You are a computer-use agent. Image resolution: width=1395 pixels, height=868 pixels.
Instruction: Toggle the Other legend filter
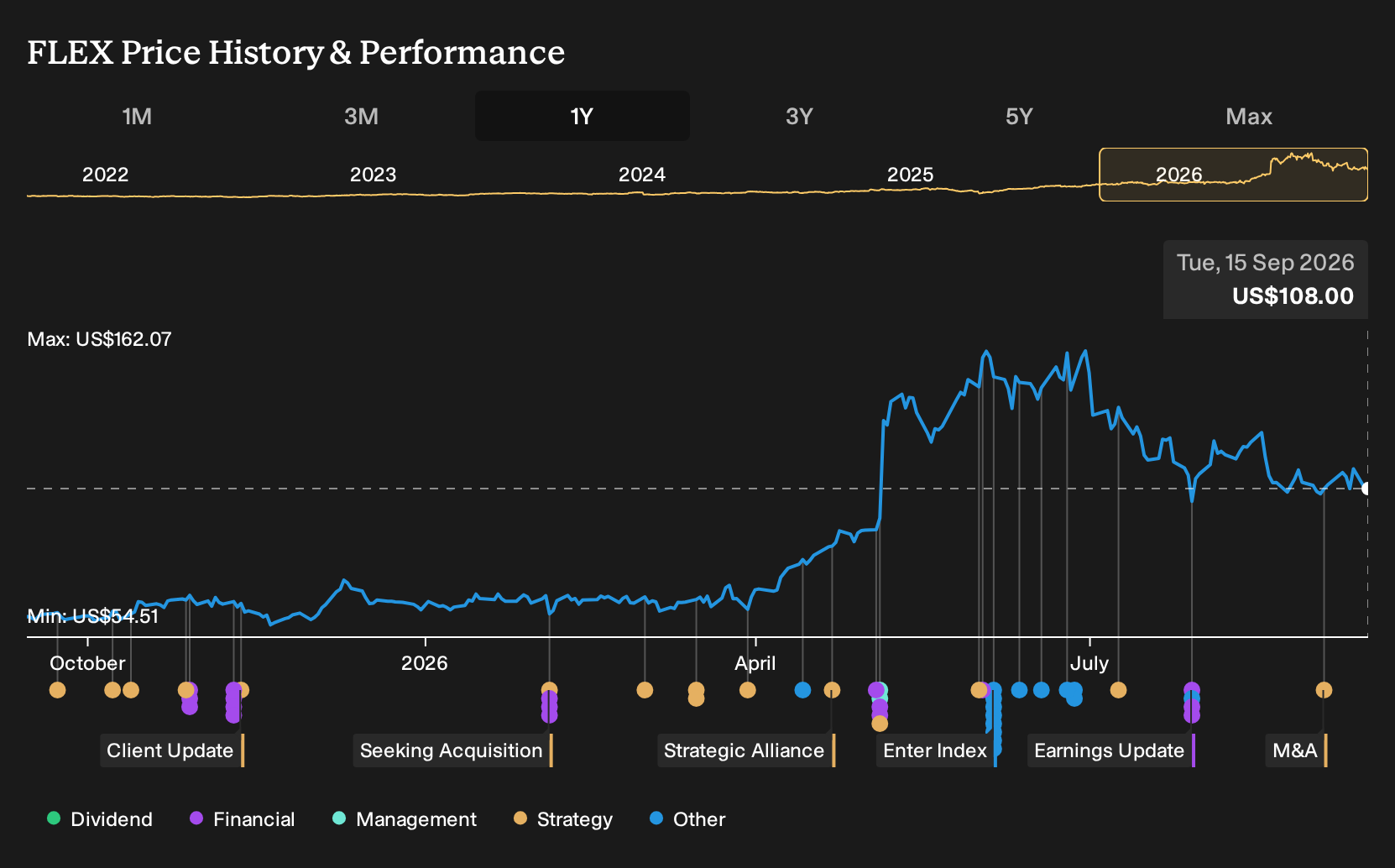[687, 819]
